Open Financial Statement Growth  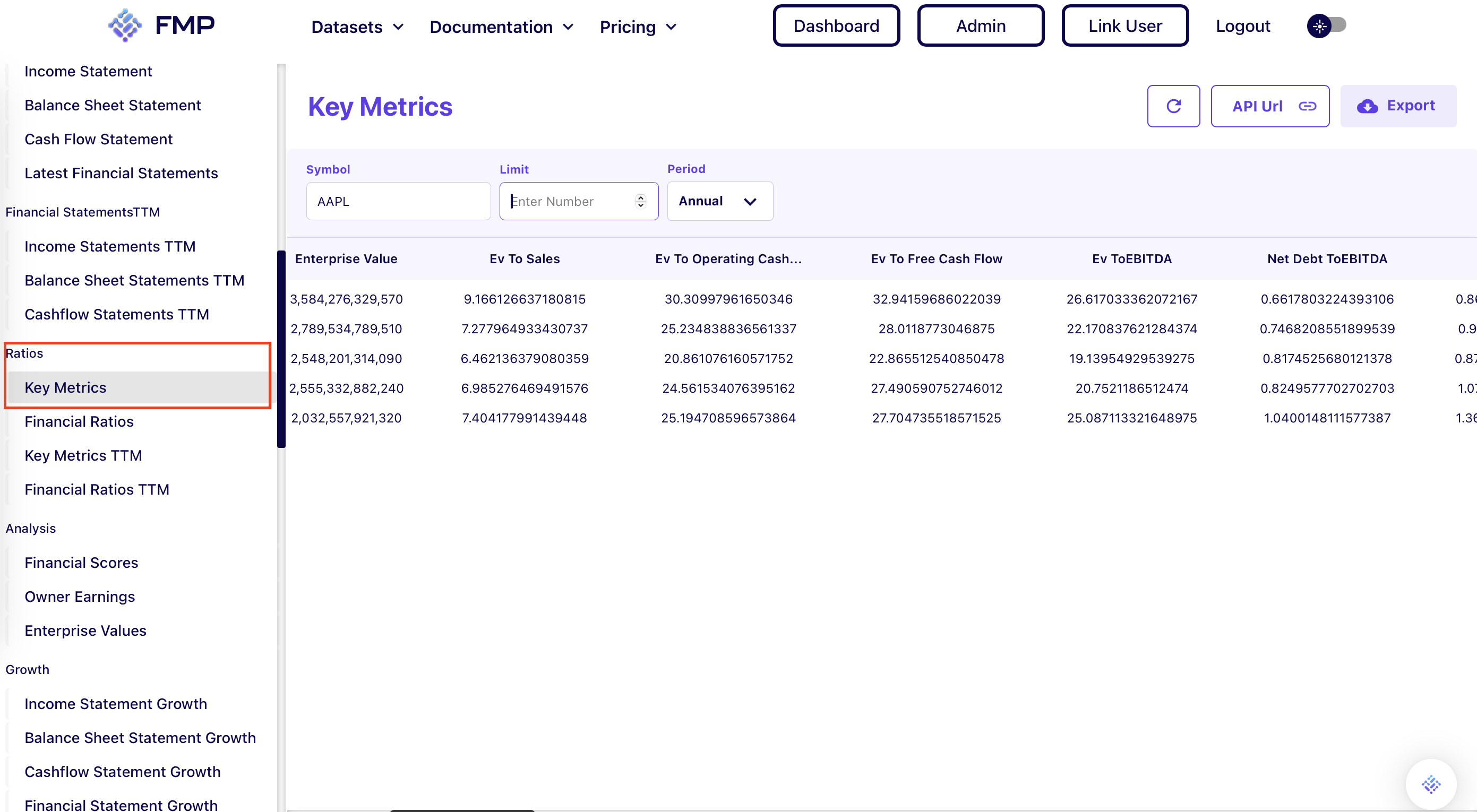pos(121,805)
